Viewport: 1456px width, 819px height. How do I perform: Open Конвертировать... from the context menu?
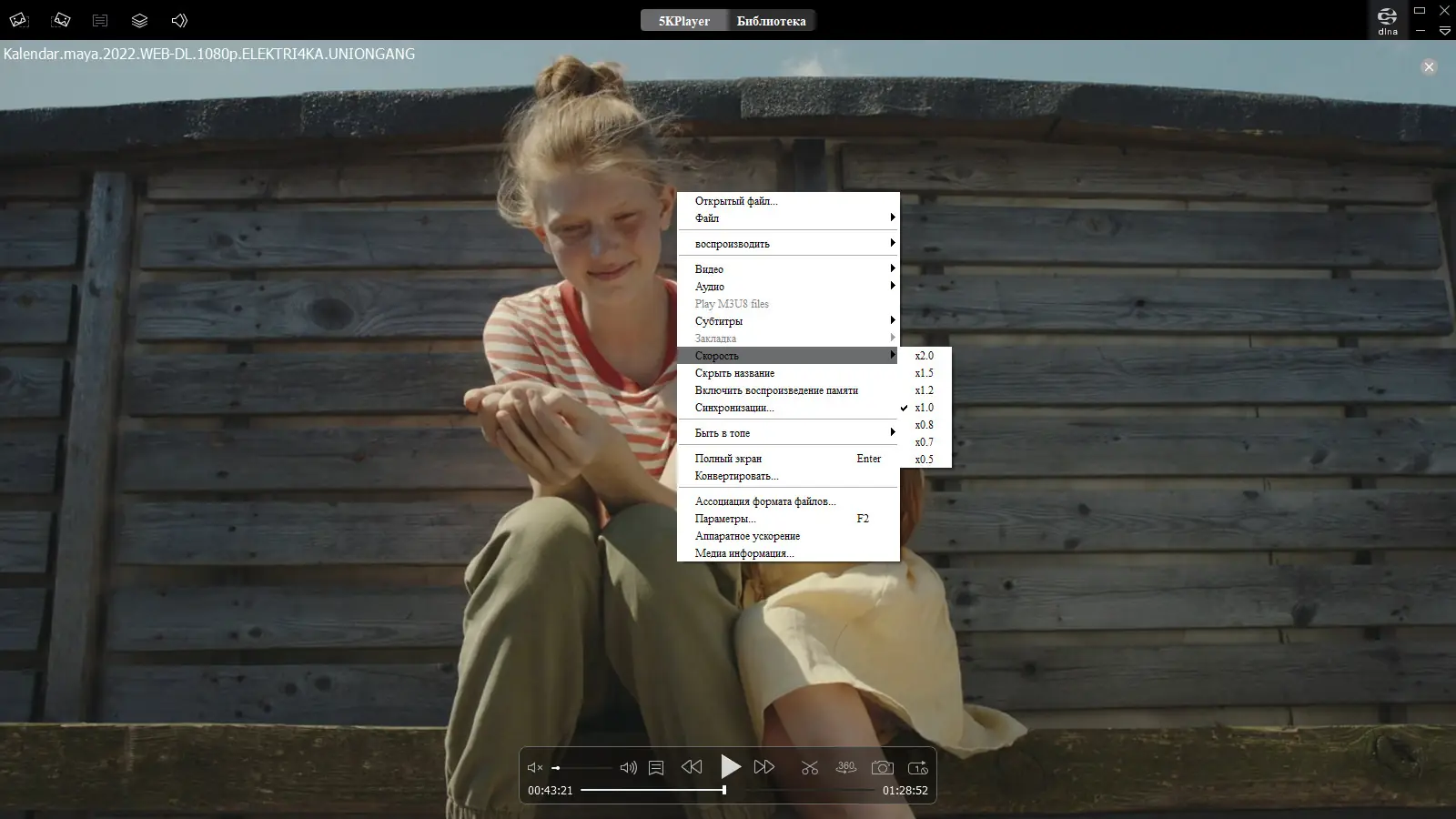click(788, 476)
